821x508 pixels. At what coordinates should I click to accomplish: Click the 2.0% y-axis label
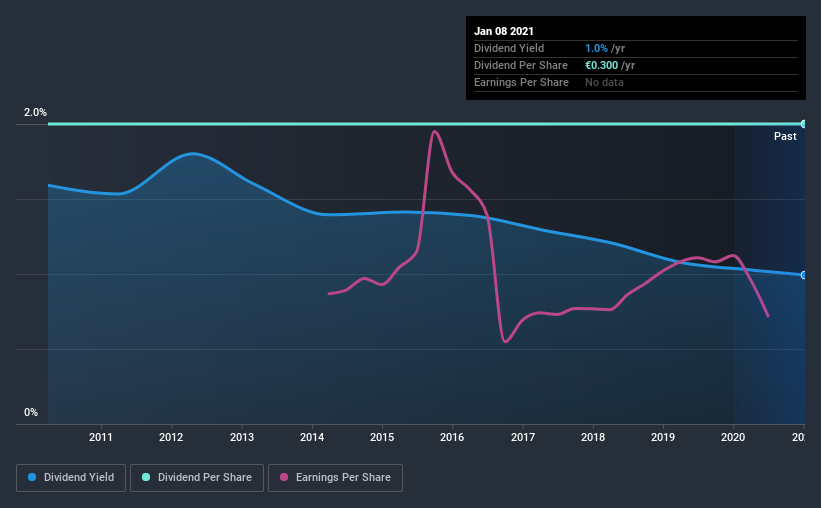35,112
